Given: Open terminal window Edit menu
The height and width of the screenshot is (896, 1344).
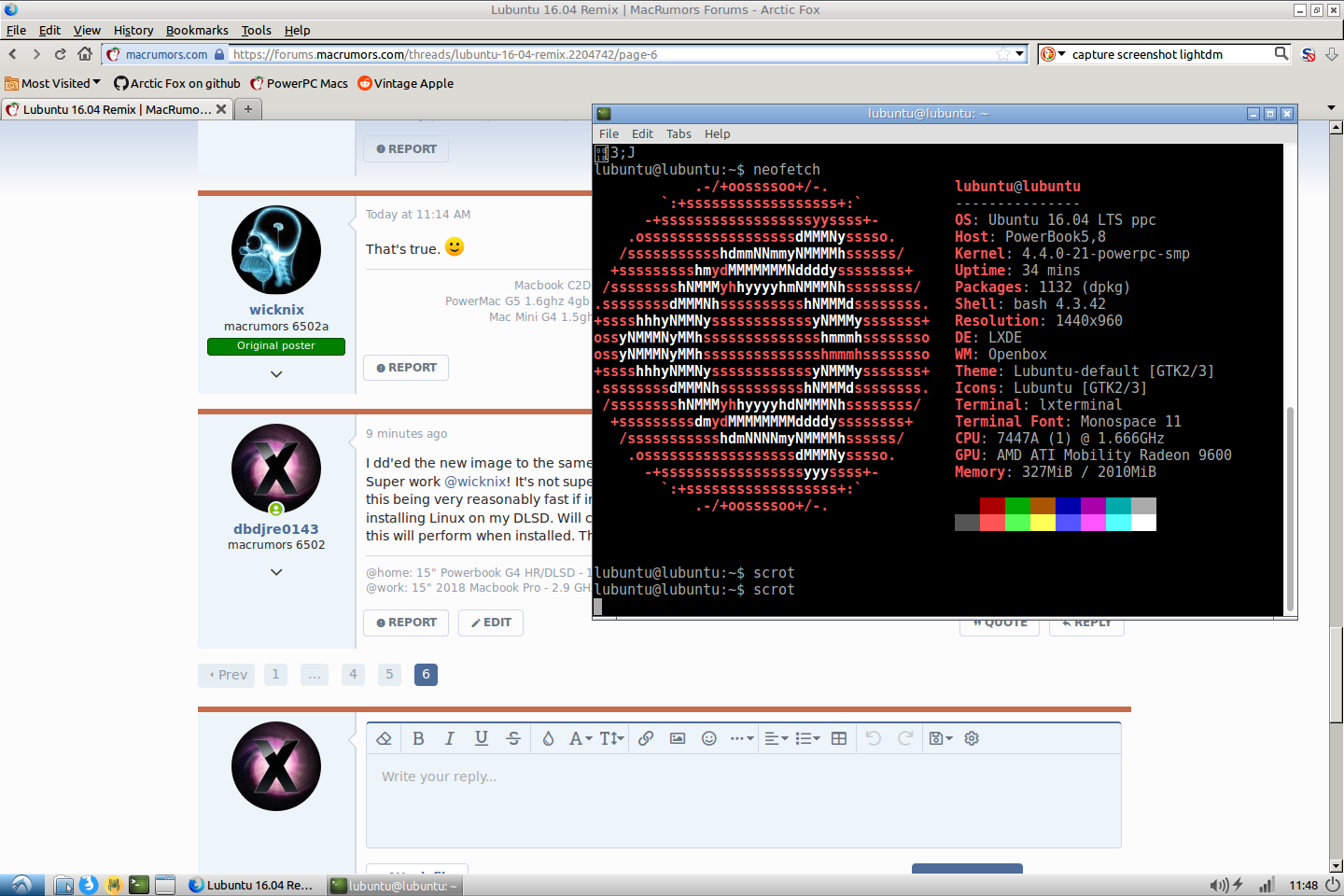Looking at the screenshot, I should click(x=642, y=133).
